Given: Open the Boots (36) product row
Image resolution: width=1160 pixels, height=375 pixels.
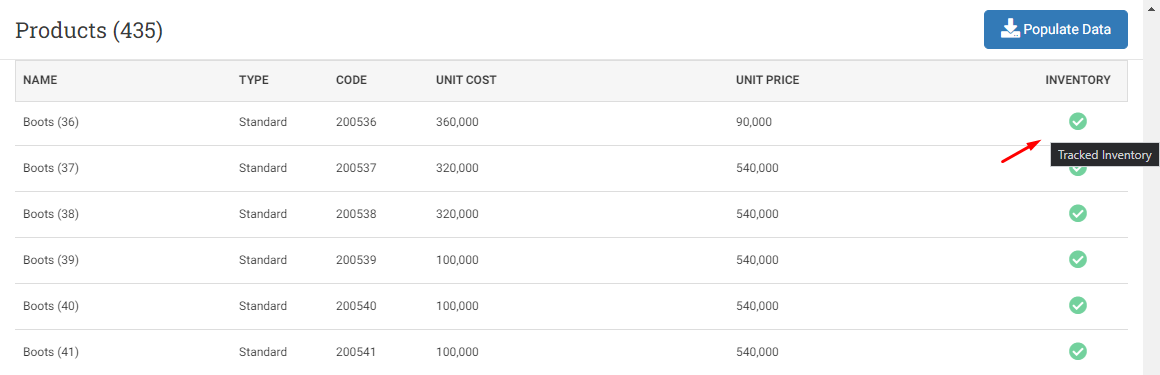Looking at the screenshot, I should click(571, 123).
